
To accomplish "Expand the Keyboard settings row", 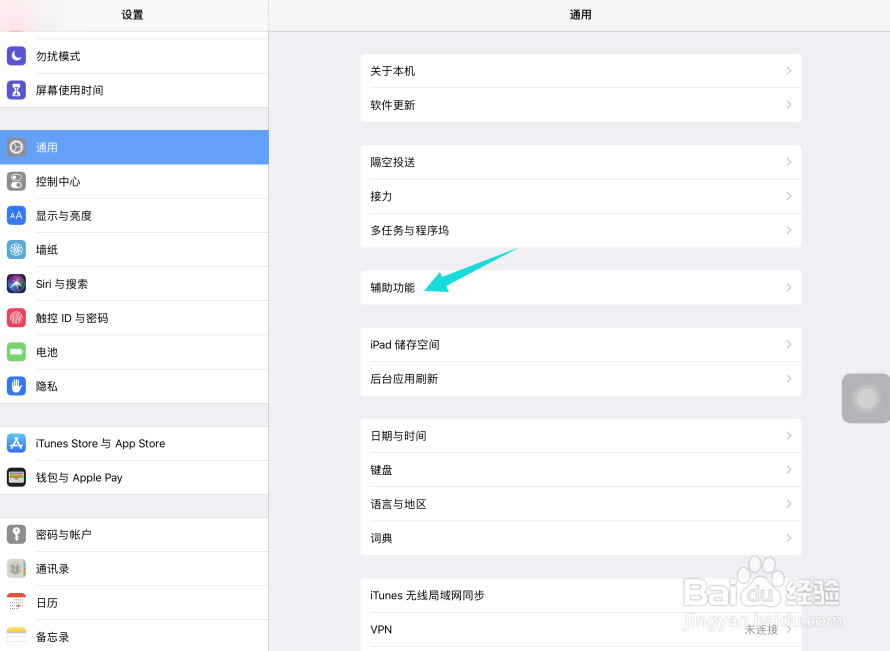I will click(x=580, y=469).
